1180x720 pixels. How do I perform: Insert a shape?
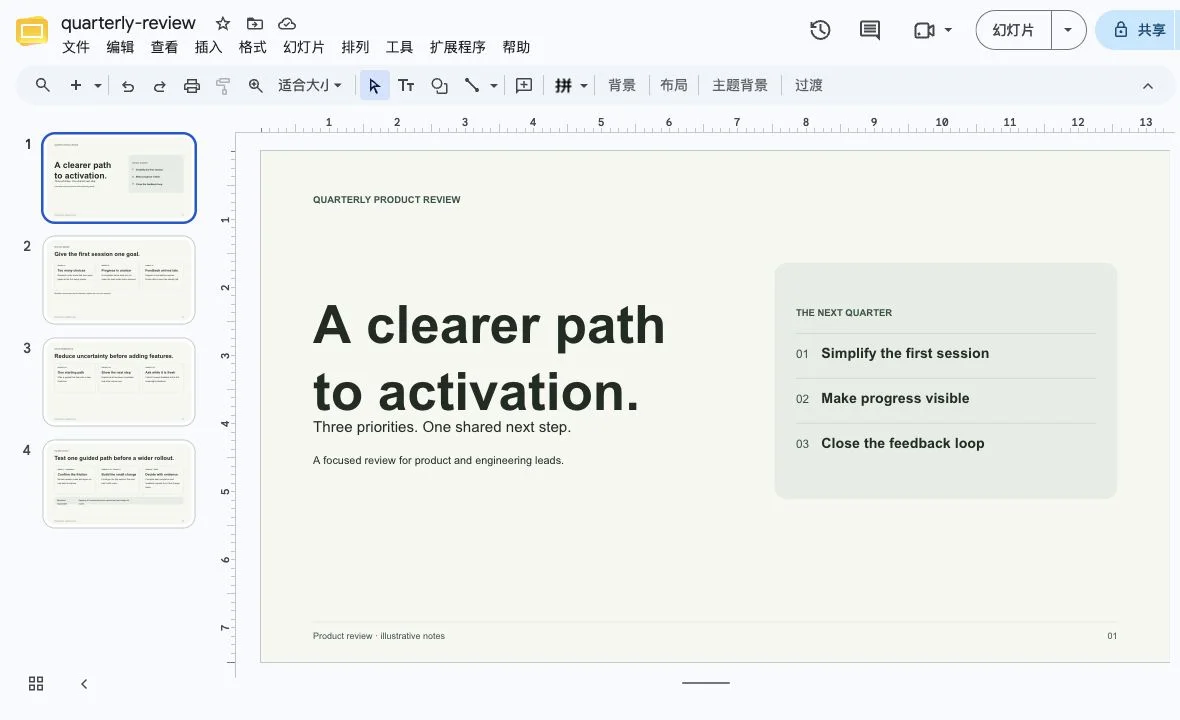pyautogui.click(x=439, y=86)
